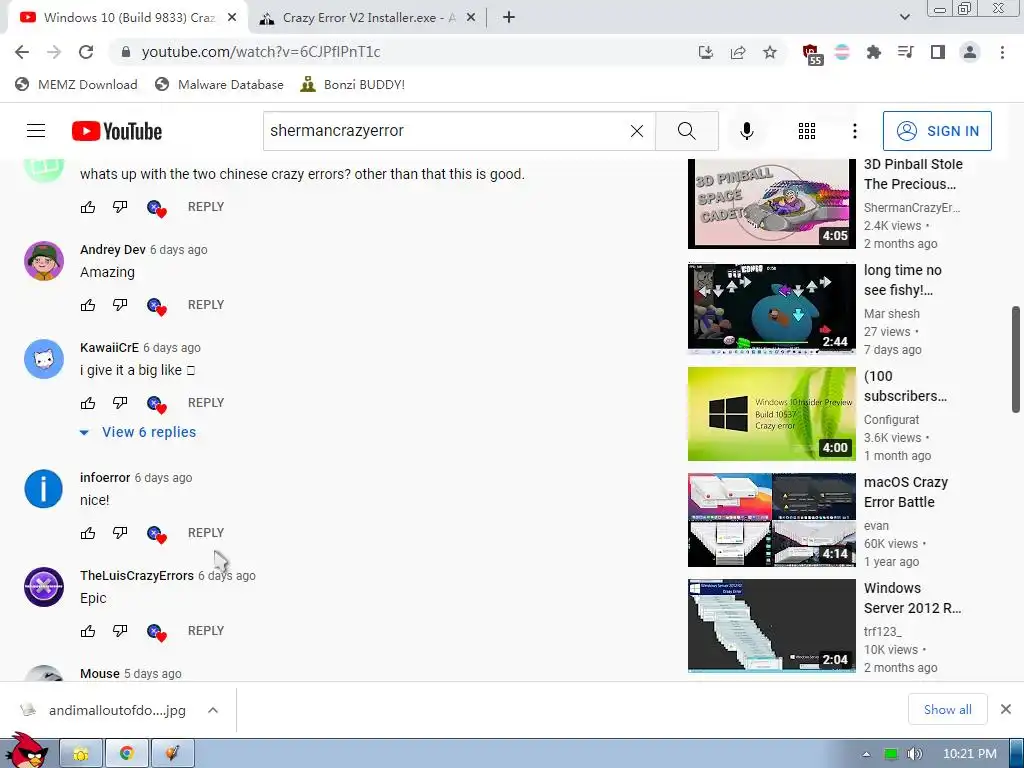Screen dimensions: 1024x768
Task: Open the 100 subscribers video title
Action: [x=905, y=386]
